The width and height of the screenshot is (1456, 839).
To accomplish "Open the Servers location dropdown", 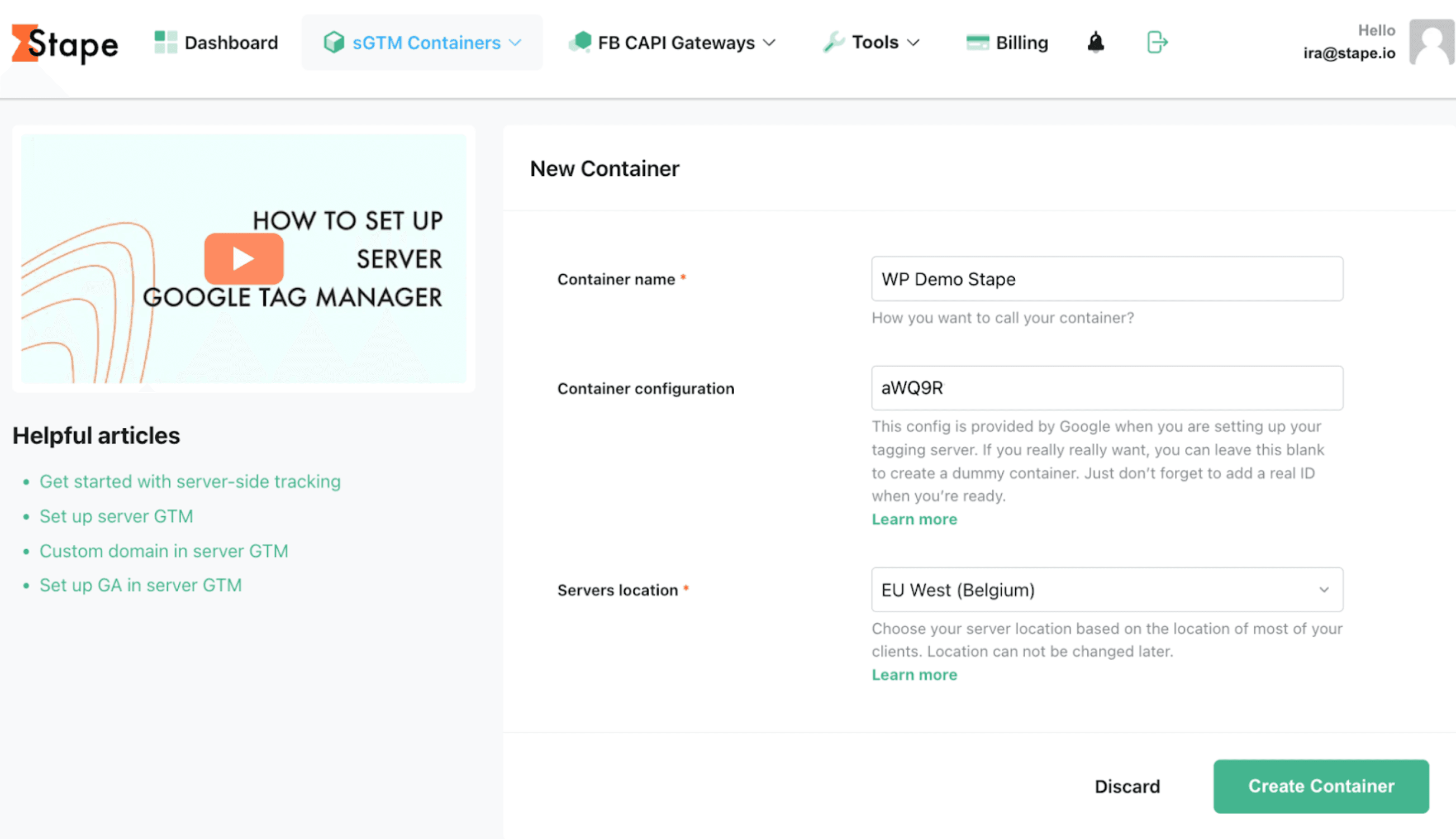I will [1107, 589].
